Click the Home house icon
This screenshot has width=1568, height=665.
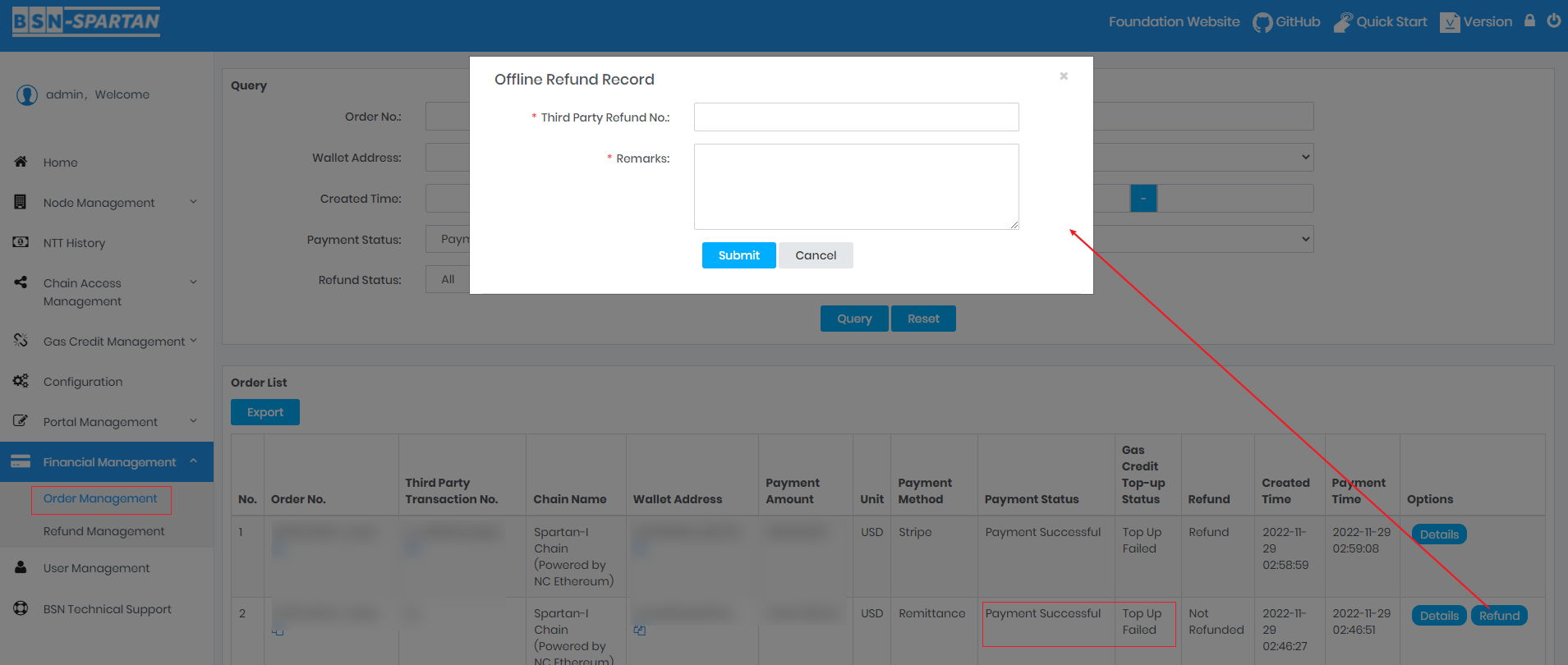pyautogui.click(x=21, y=162)
